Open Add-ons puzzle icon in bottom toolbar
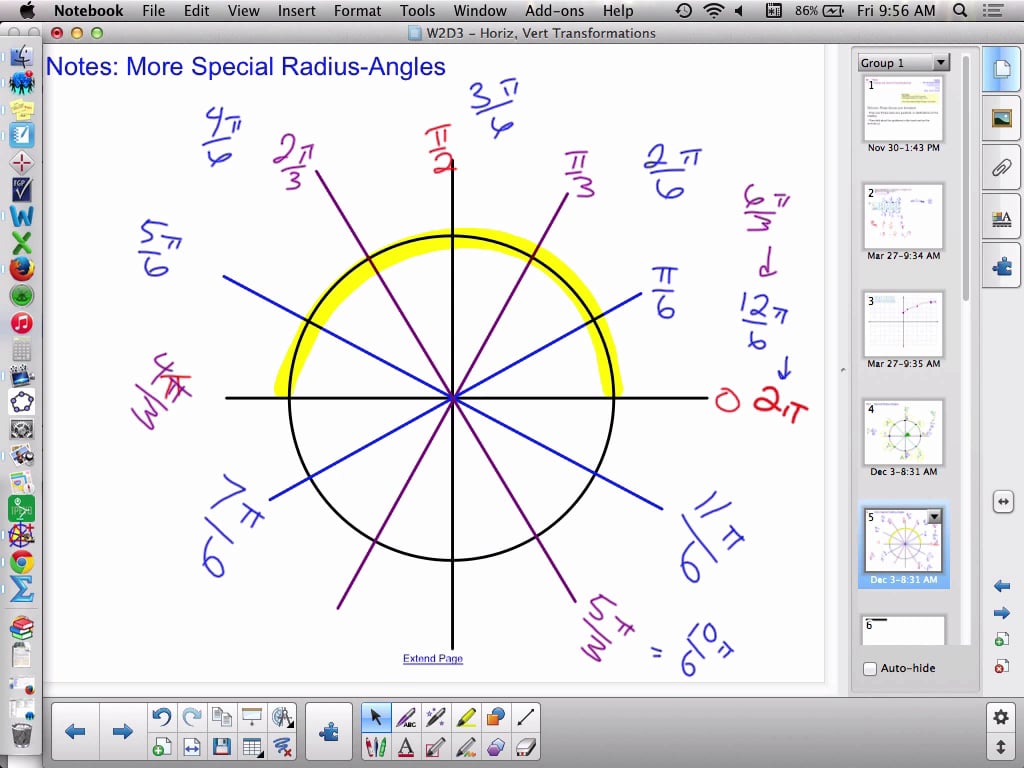Screen dimensions: 1024x768 pyautogui.click(x=329, y=731)
